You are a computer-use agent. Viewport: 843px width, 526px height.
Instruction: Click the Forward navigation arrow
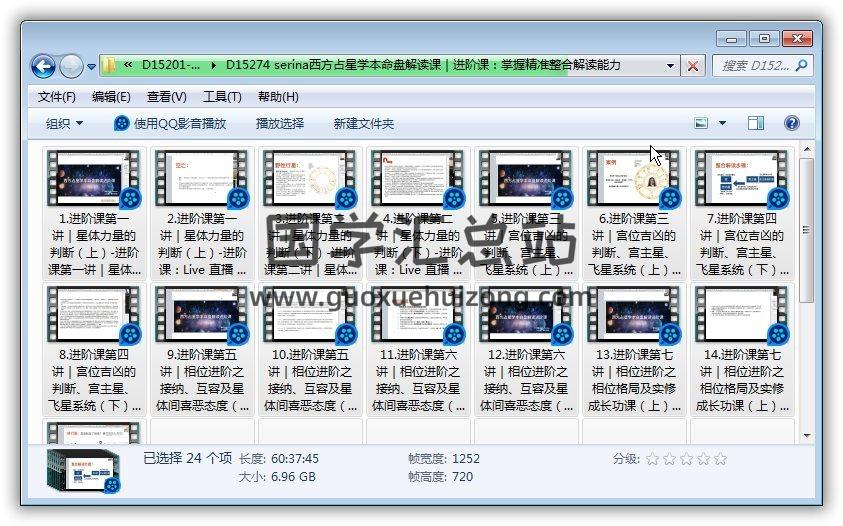[x=71, y=66]
